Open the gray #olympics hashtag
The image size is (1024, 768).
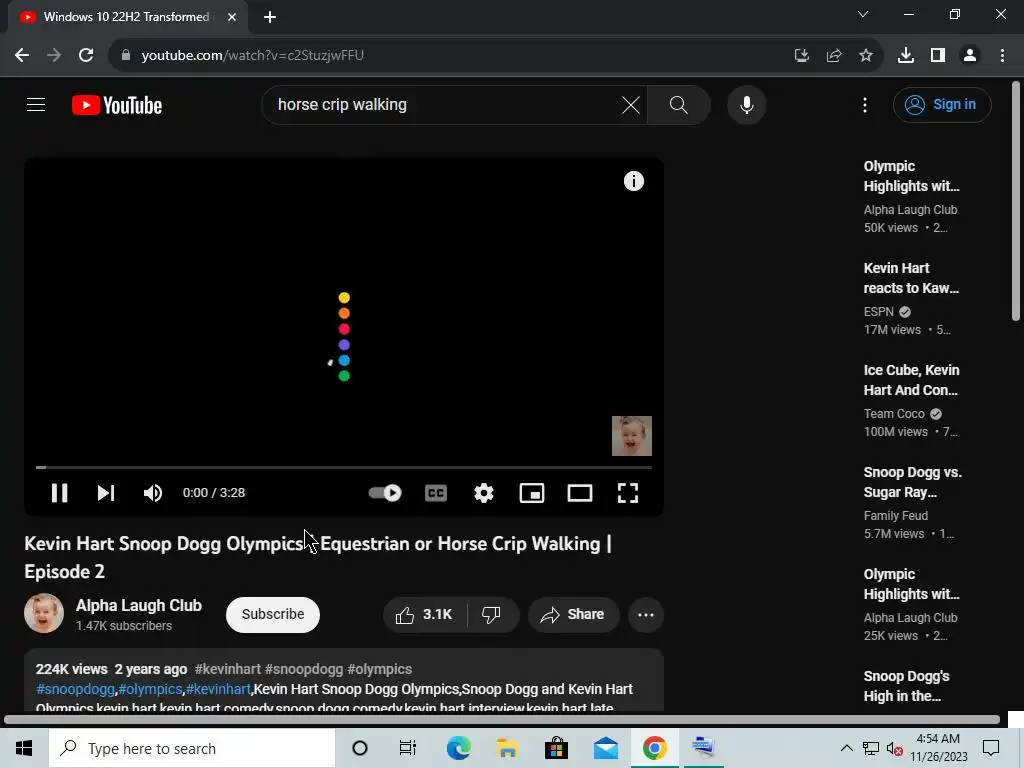(379, 669)
